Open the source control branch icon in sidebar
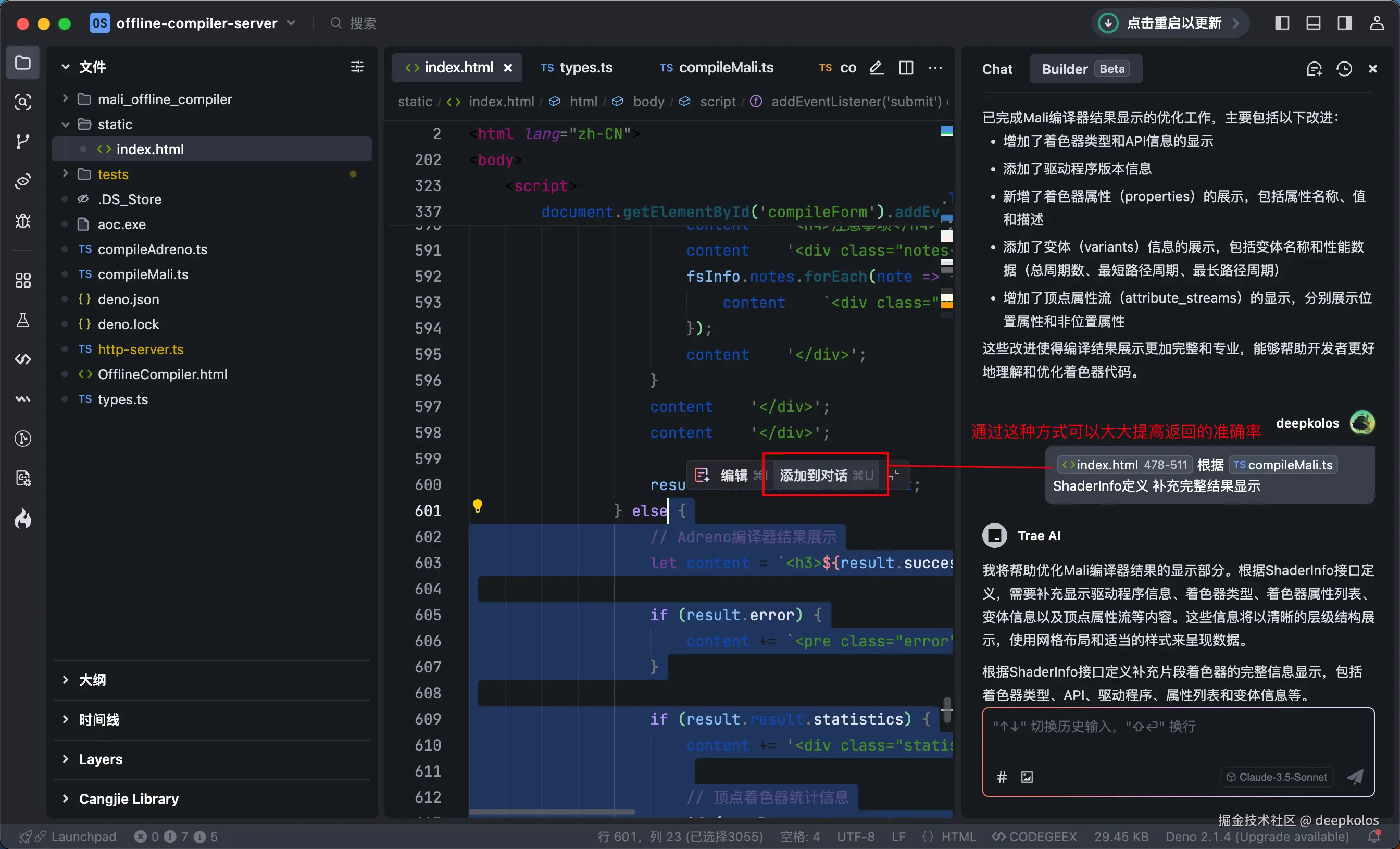The width and height of the screenshot is (1400, 849). tap(23, 142)
